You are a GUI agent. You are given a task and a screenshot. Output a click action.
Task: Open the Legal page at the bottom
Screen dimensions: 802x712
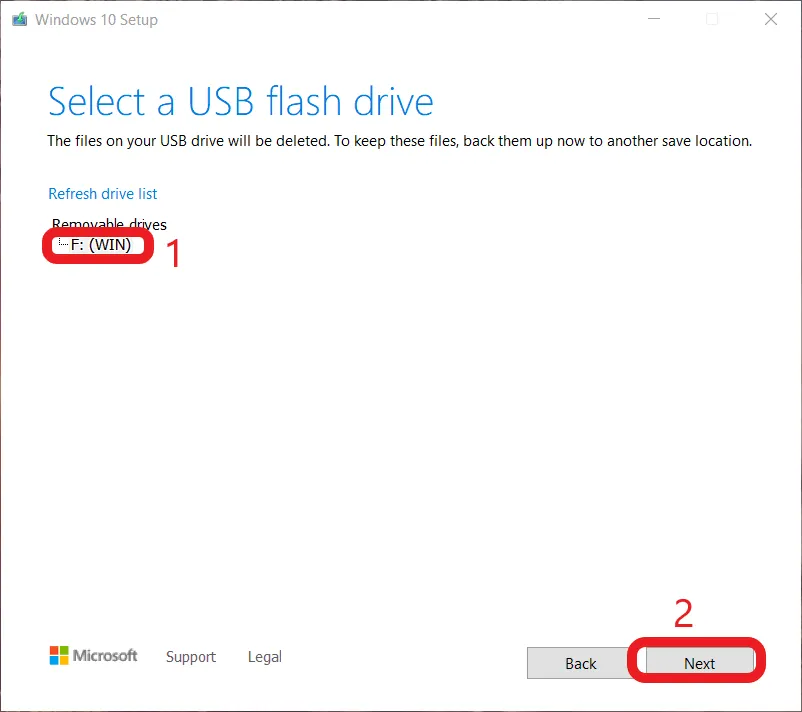[x=264, y=657]
